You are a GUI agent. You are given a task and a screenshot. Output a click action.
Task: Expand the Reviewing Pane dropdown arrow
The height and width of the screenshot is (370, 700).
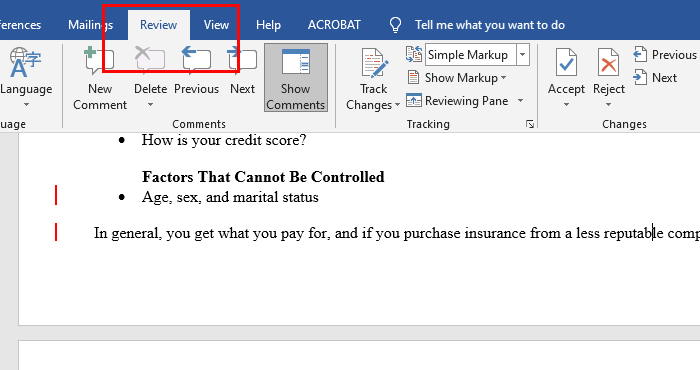click(x=520, y=101)
